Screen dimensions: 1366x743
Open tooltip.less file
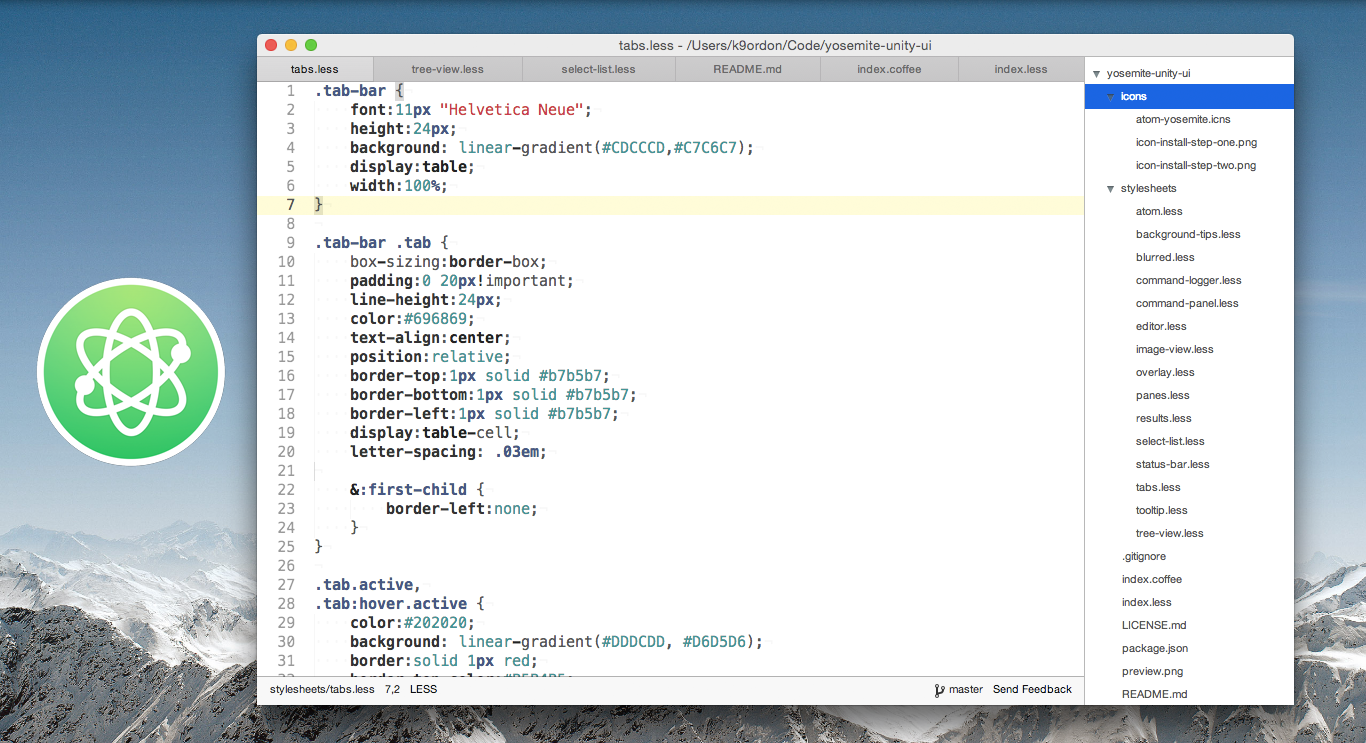(x=1162, y=510)
